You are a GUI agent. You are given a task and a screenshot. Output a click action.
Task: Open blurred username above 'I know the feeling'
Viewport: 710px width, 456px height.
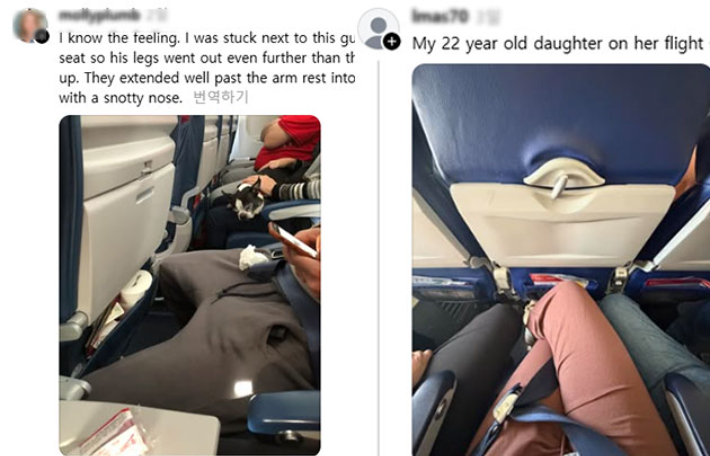pos(100,16)
